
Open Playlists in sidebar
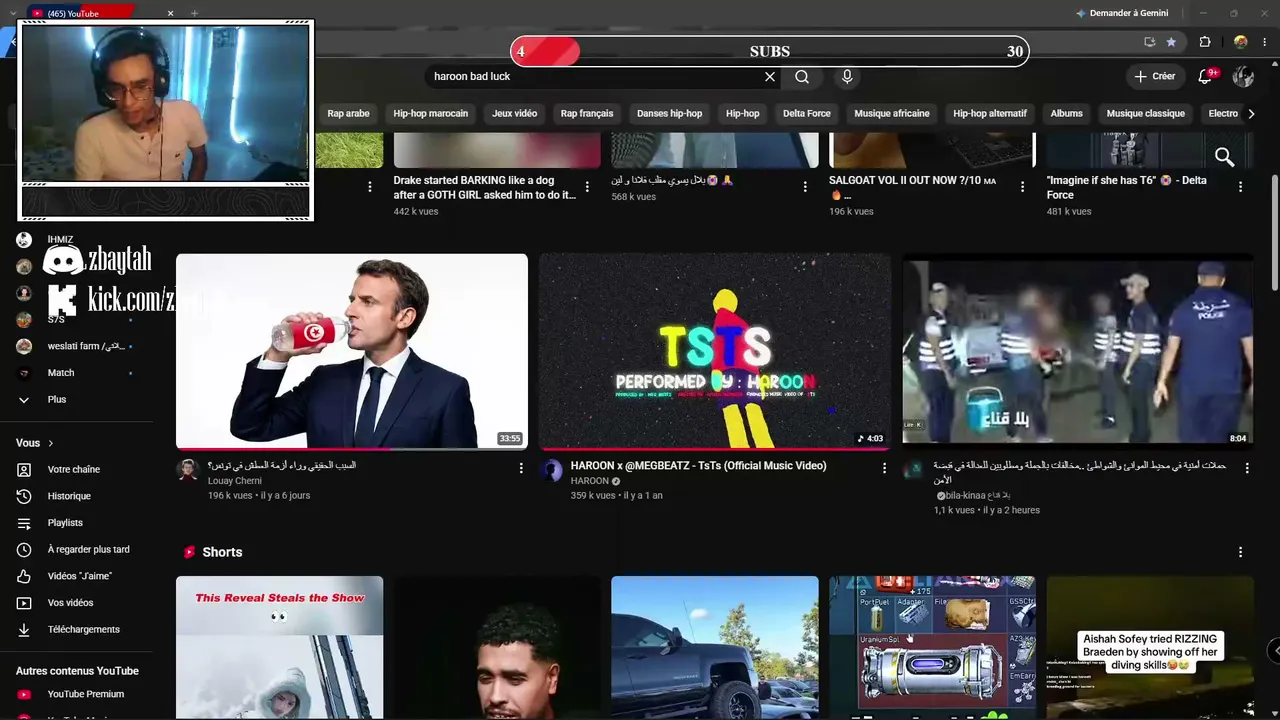click(65, 523)
